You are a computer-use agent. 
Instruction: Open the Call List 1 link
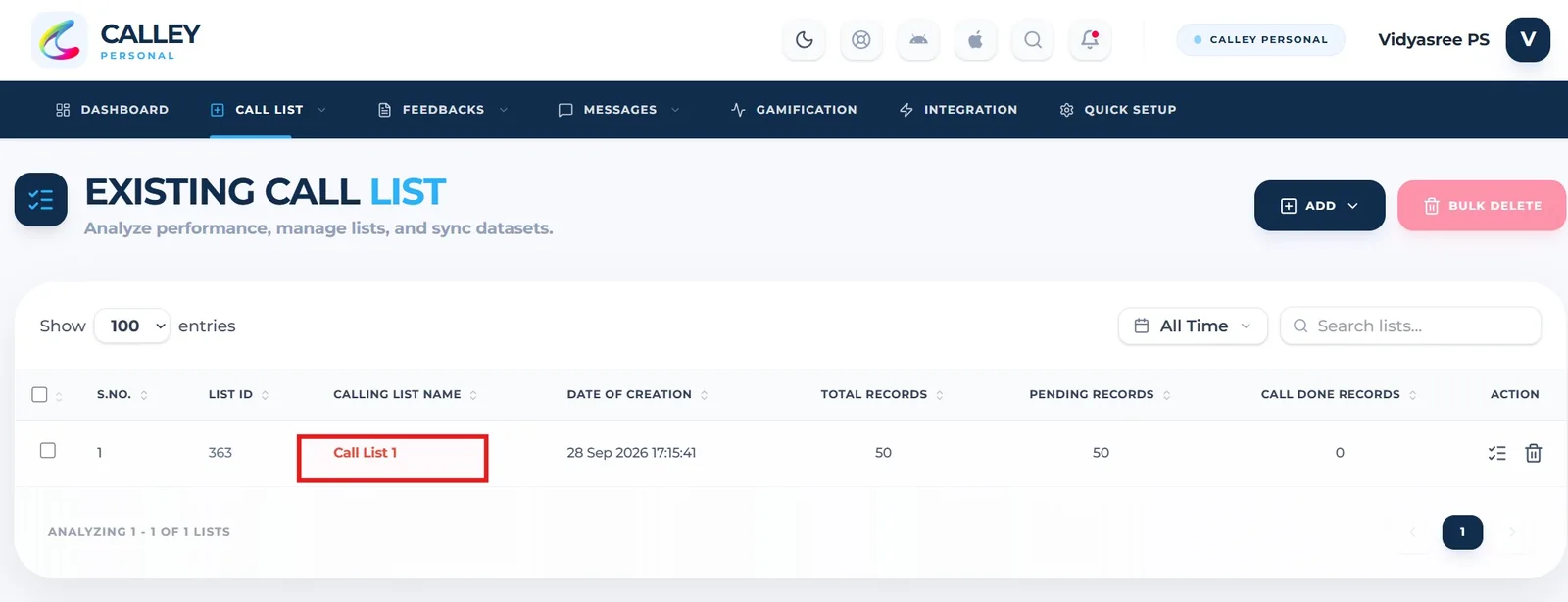coord(365,453)
